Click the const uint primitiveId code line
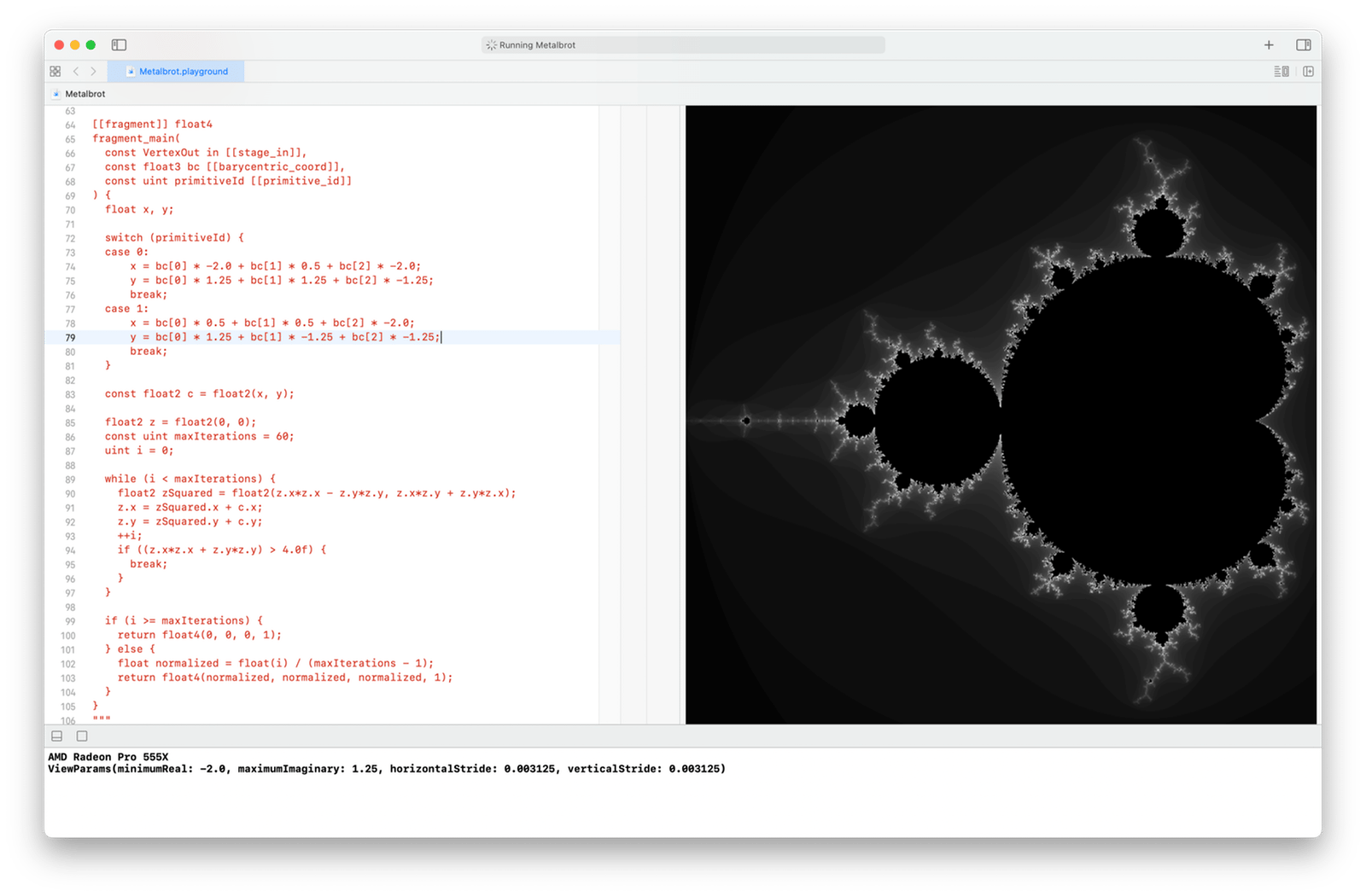1366x896 pixels. 228,181
